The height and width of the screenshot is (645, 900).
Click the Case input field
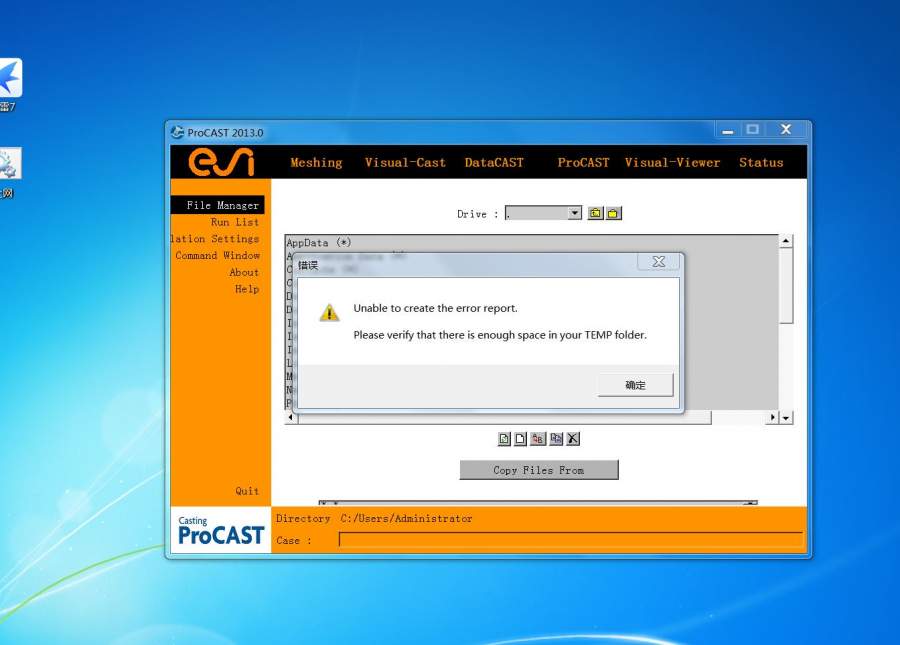[571, 540]
